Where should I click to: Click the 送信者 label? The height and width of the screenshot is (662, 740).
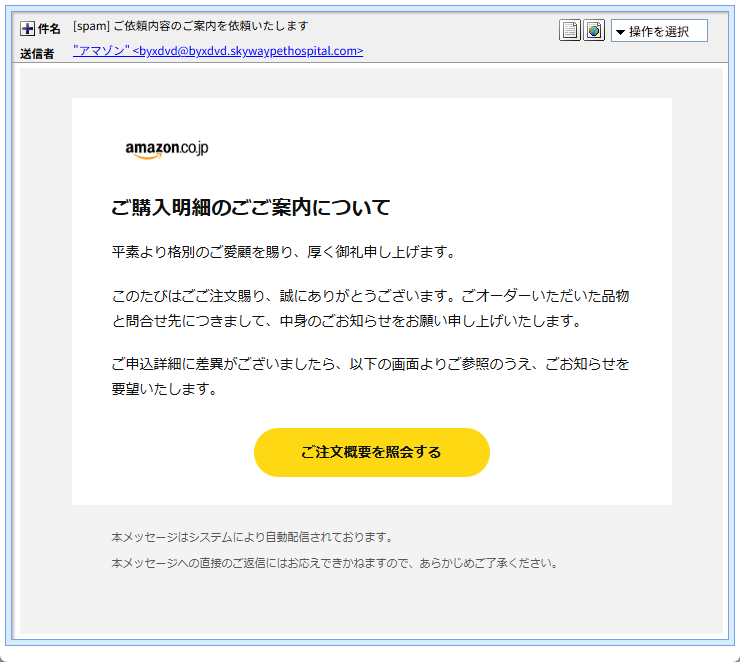point(37,54)
